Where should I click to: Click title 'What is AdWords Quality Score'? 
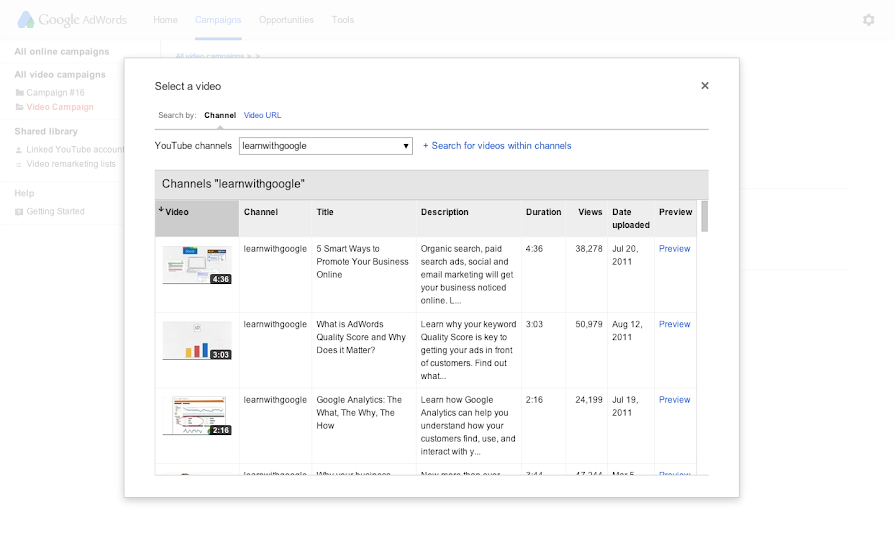(x=361, y=337)
